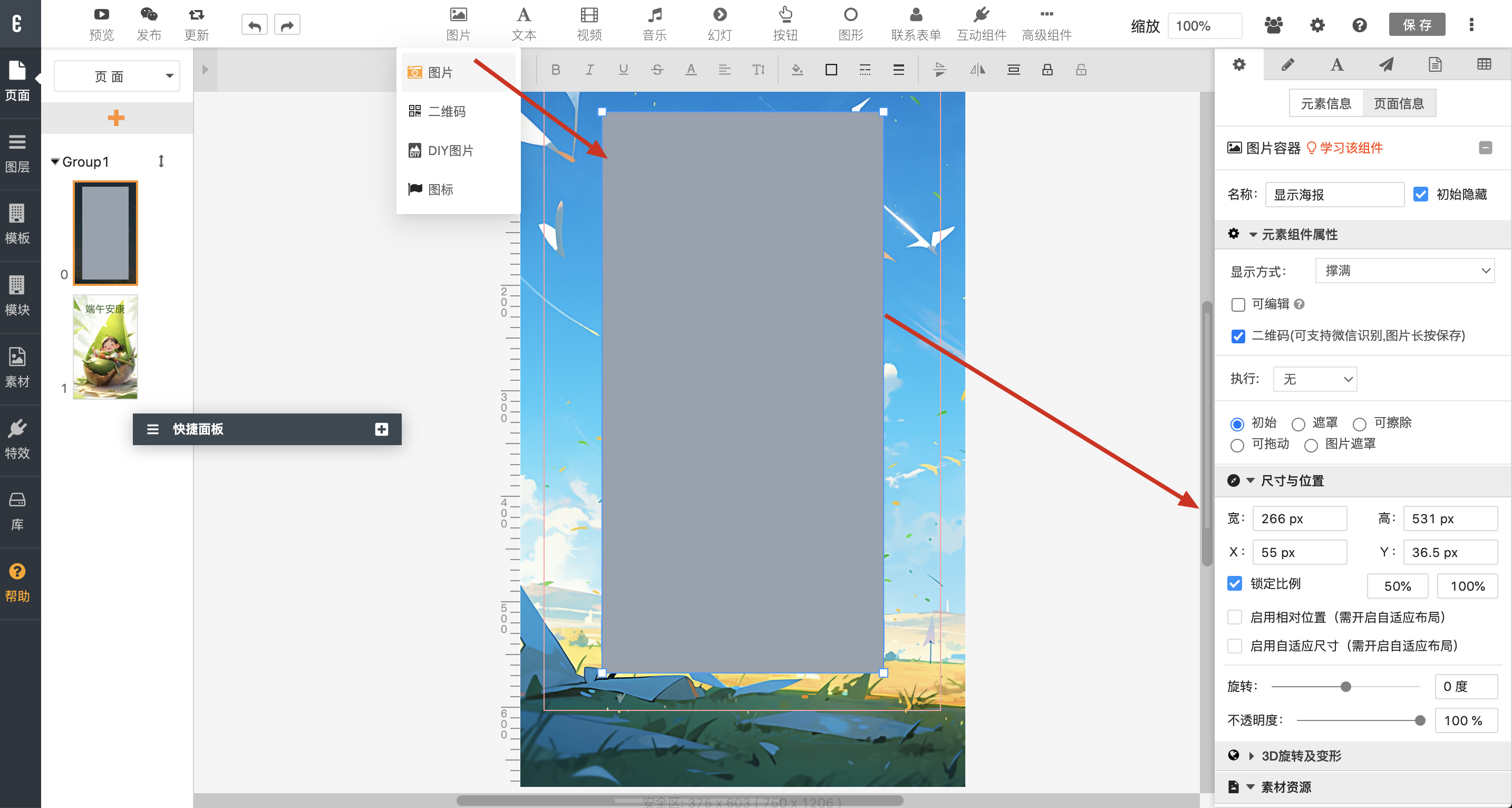Uncheck the 初始隐藏 checkbox
This screenshot has width=1512, height=808.
pos(1420,195)
